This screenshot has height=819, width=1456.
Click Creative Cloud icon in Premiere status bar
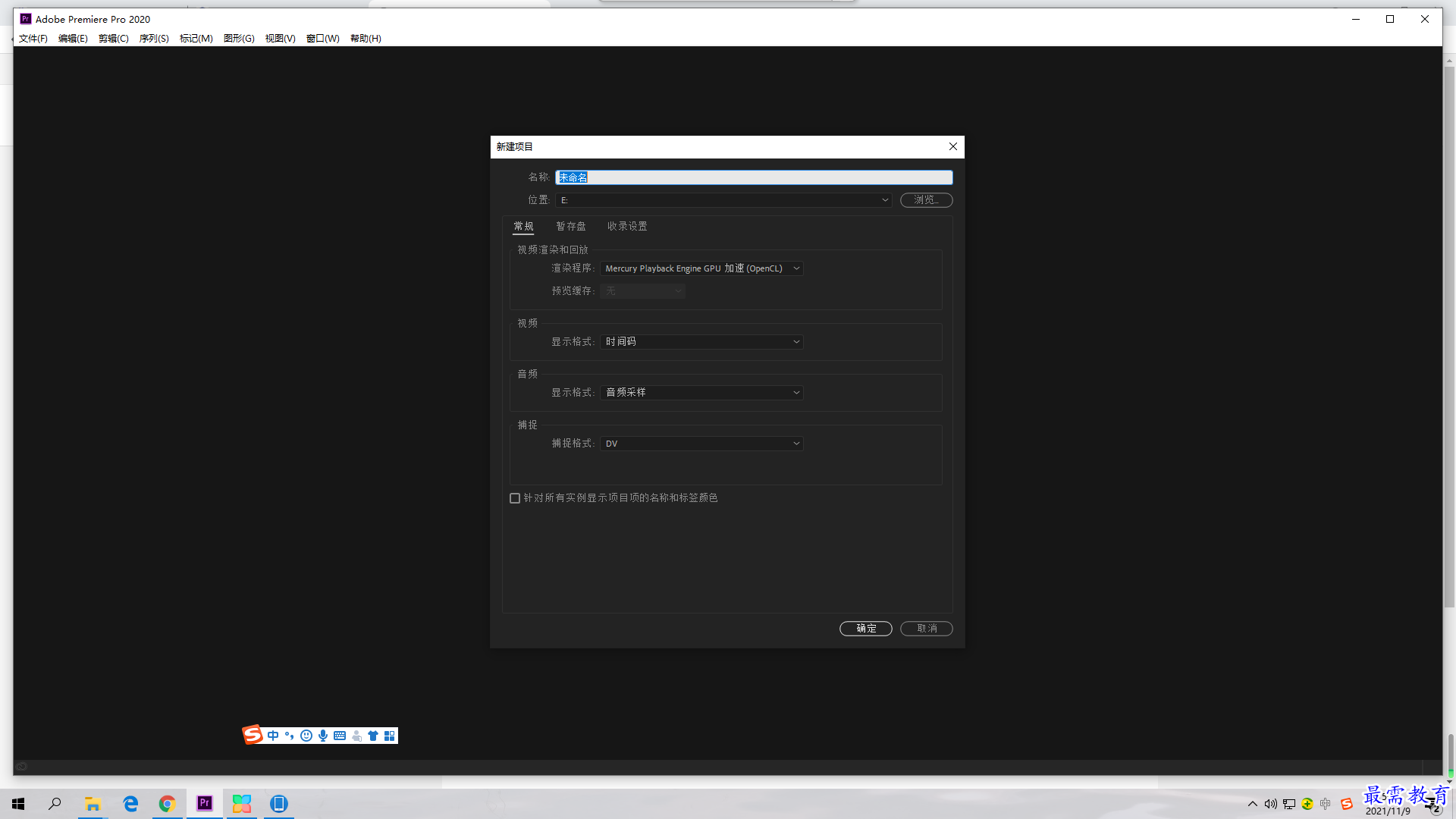pyautogui.click(x=22, y=767)
